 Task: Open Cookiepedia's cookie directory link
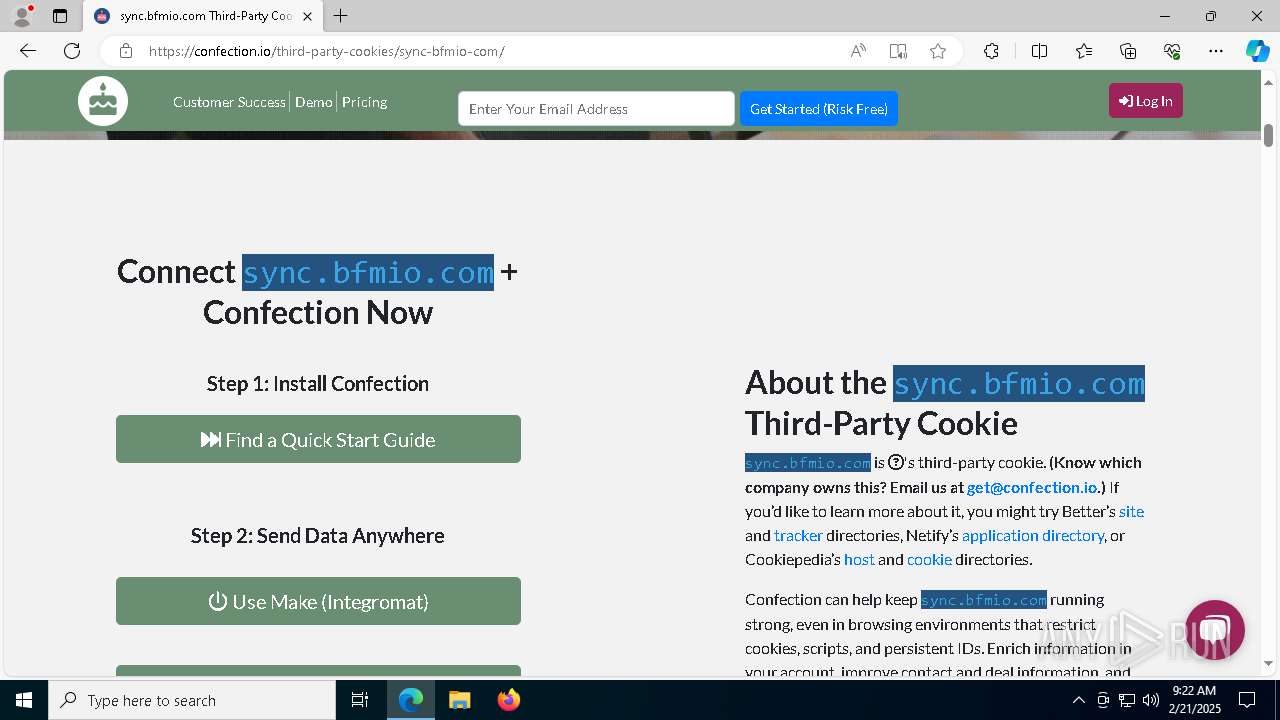coord(929,559)
